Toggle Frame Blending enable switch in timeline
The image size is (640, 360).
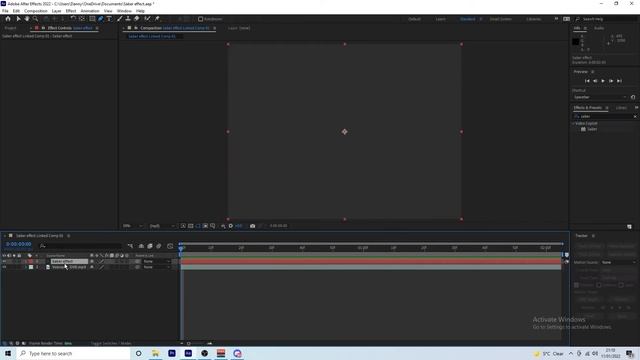(150, 246)
